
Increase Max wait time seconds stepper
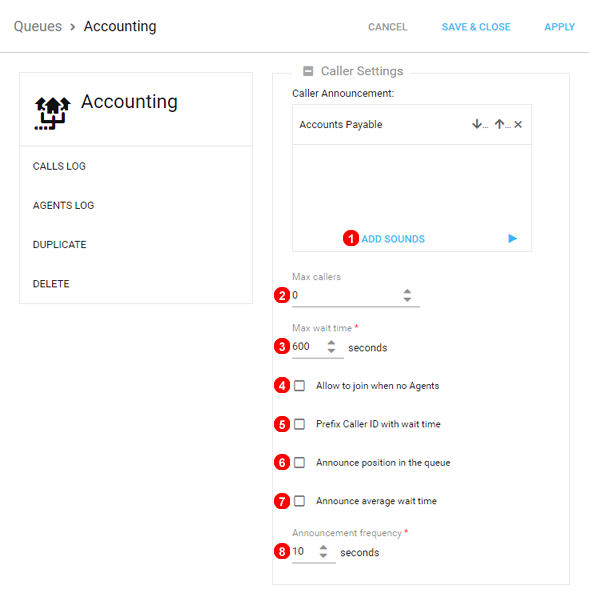[331, 343]
